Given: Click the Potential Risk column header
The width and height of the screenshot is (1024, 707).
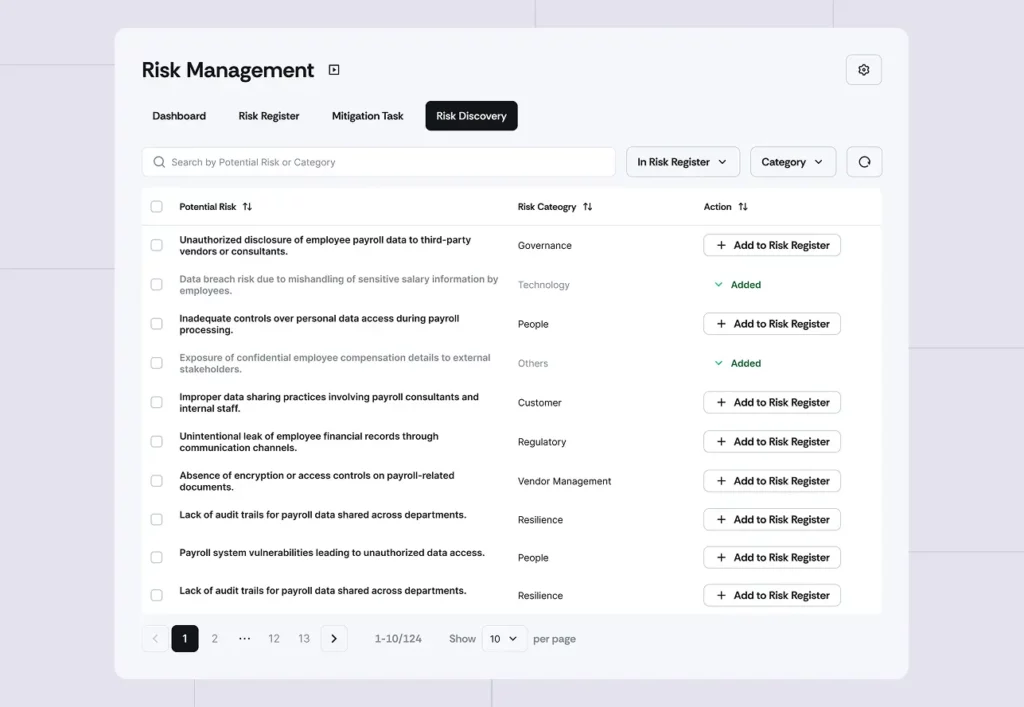Looking at the screenshot, I should click(208, 206).
